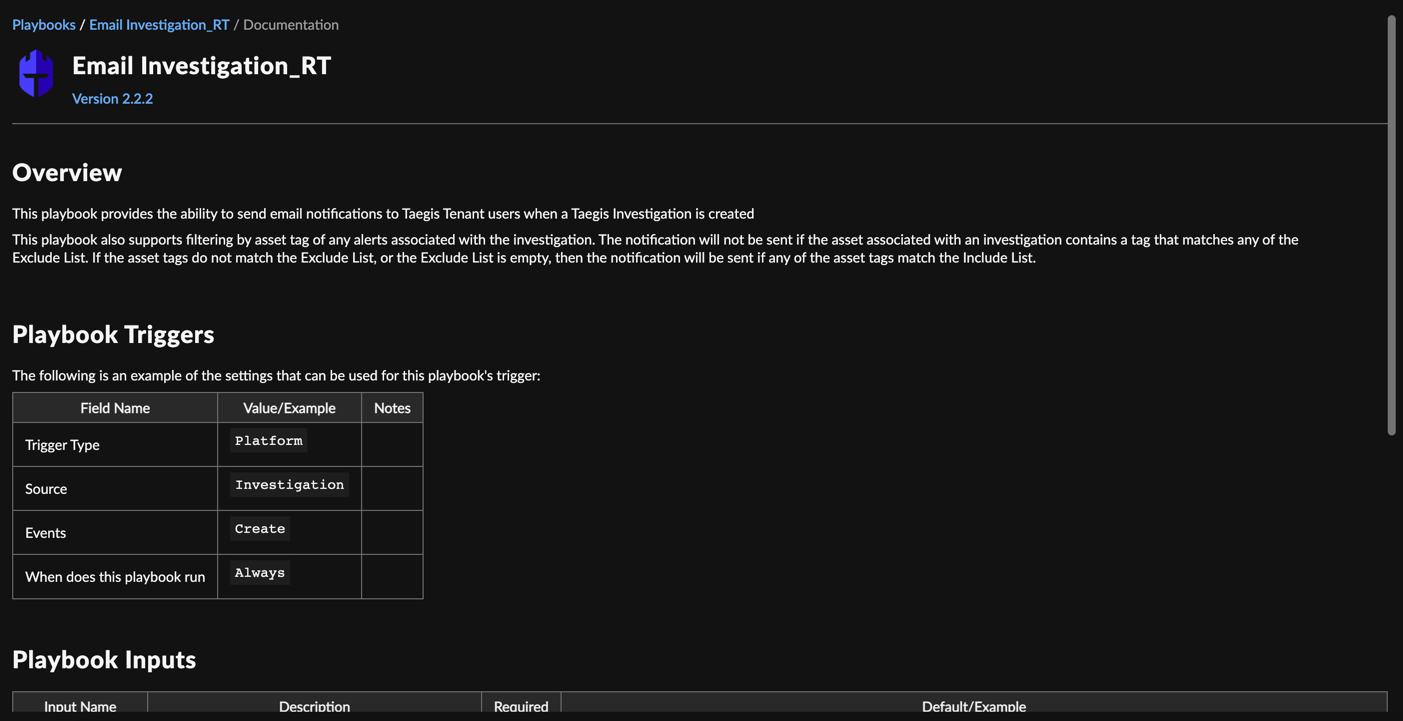
Task: Select the Value/Example column header
Action: point(289,408)
